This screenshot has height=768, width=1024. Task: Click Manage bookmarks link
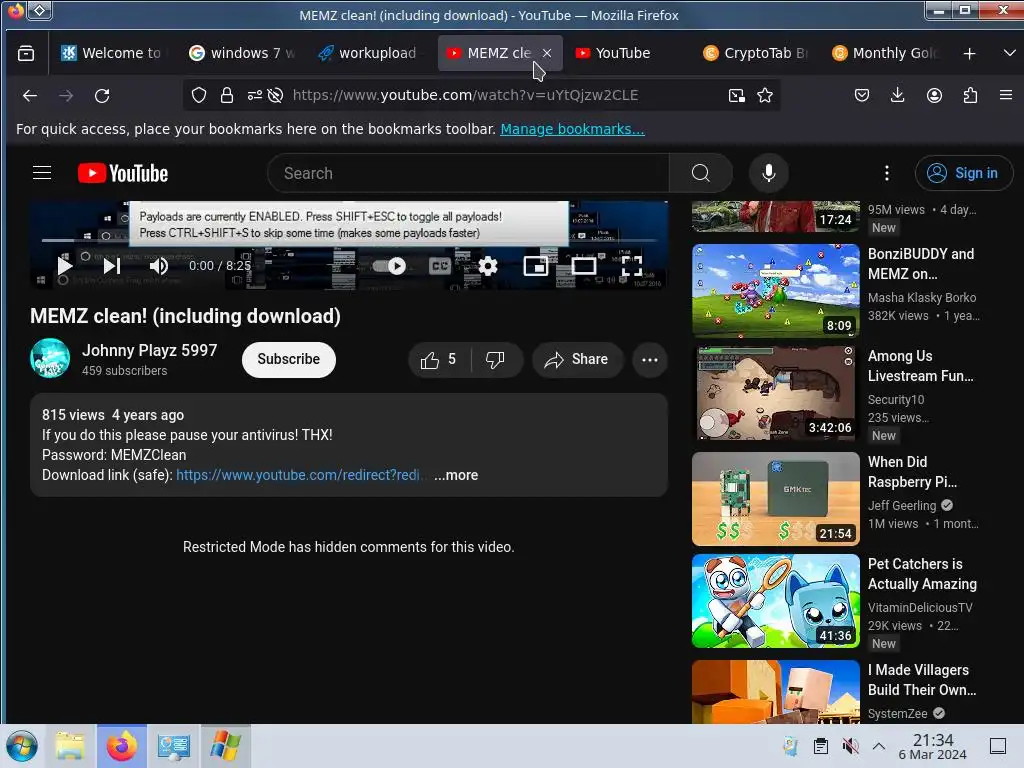(x=572, y=129)
